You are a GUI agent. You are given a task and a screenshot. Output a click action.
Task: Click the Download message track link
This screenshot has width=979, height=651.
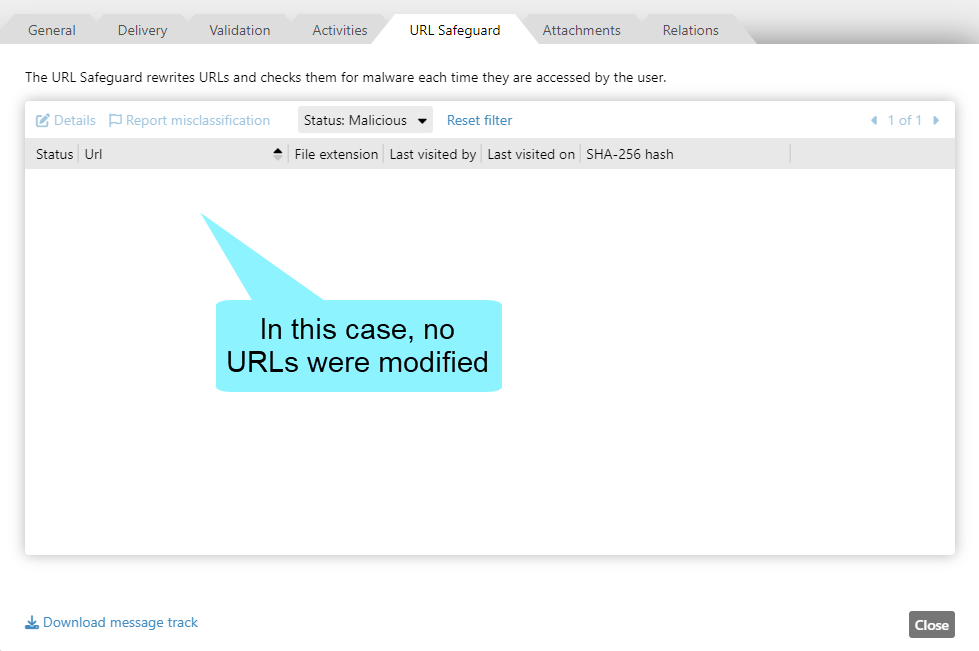click(x=120, y=622)
